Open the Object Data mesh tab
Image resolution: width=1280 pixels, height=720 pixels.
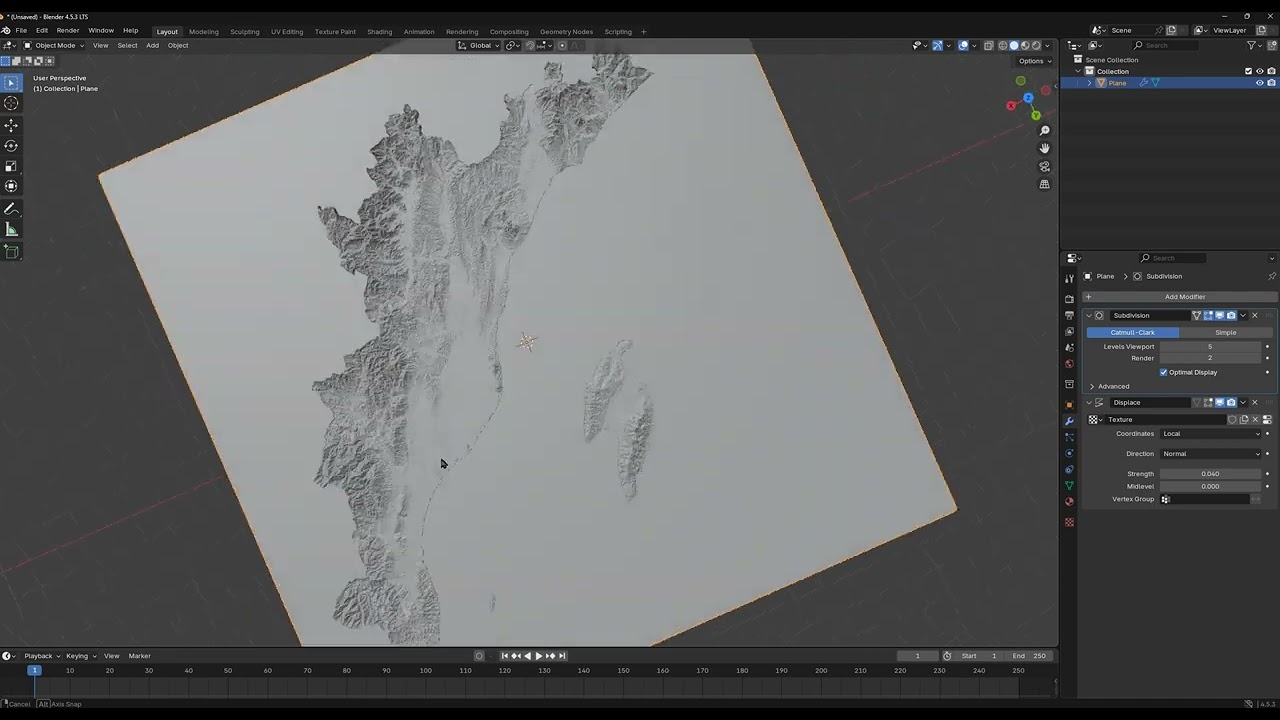(x=1069, y=485)
